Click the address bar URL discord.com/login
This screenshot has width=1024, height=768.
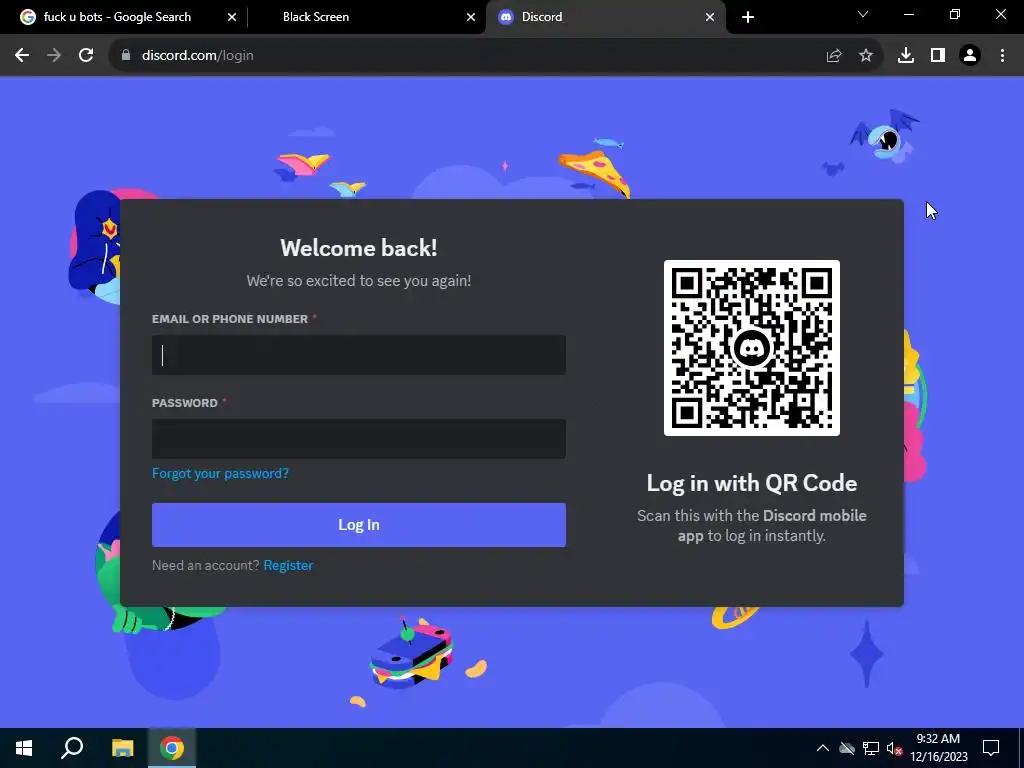(x=198, y=56)
